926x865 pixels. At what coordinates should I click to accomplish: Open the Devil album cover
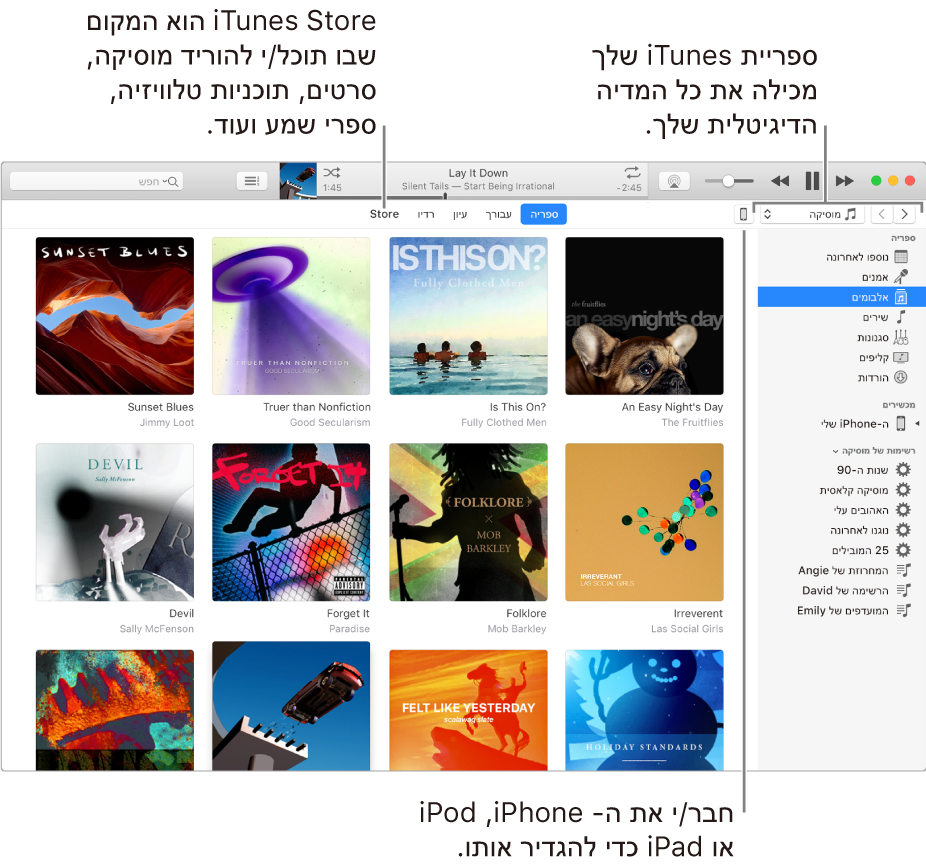[x=115, y=522]
